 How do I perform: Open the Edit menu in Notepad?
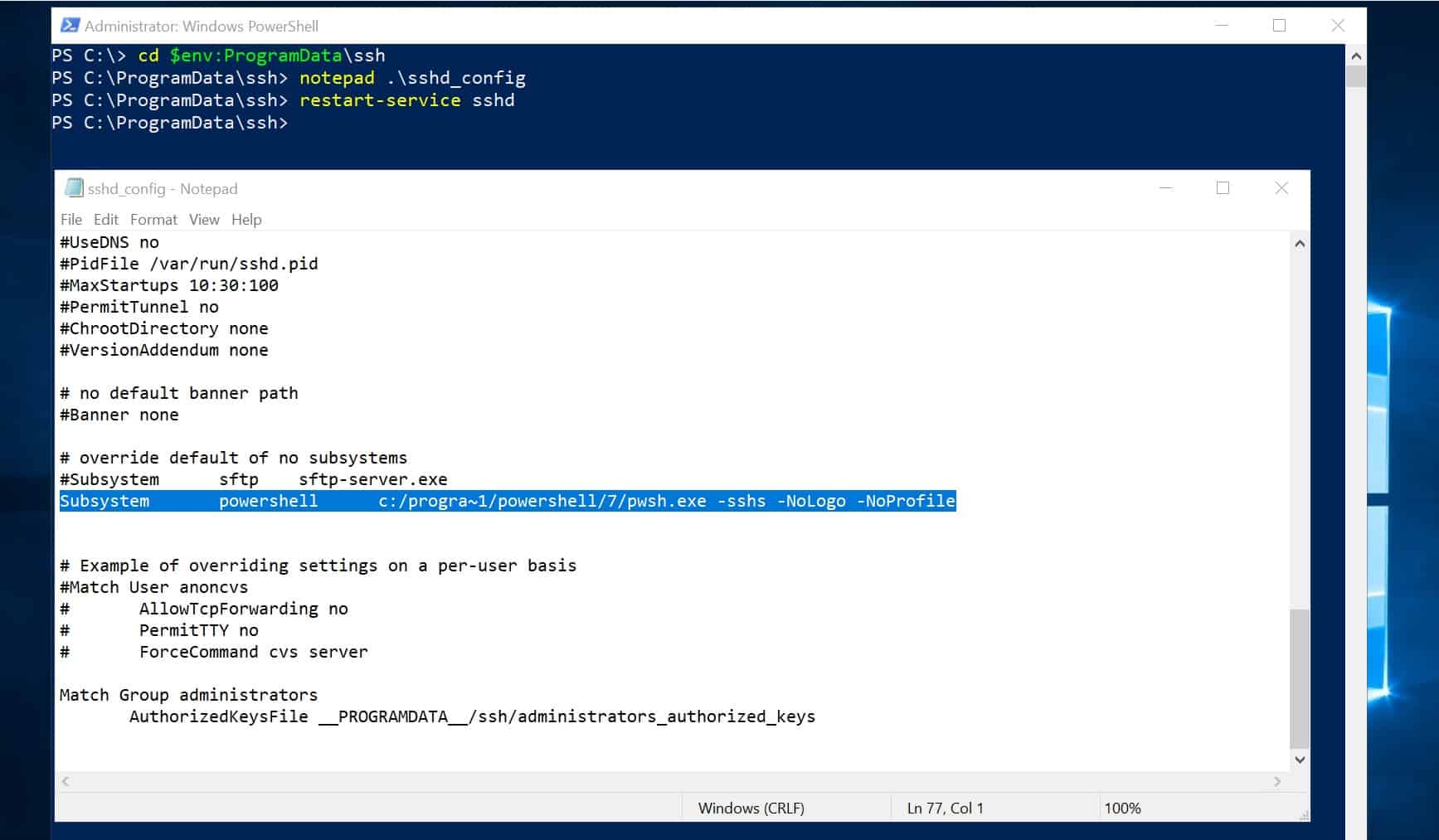pyautogui.click(x=105, y=219)
